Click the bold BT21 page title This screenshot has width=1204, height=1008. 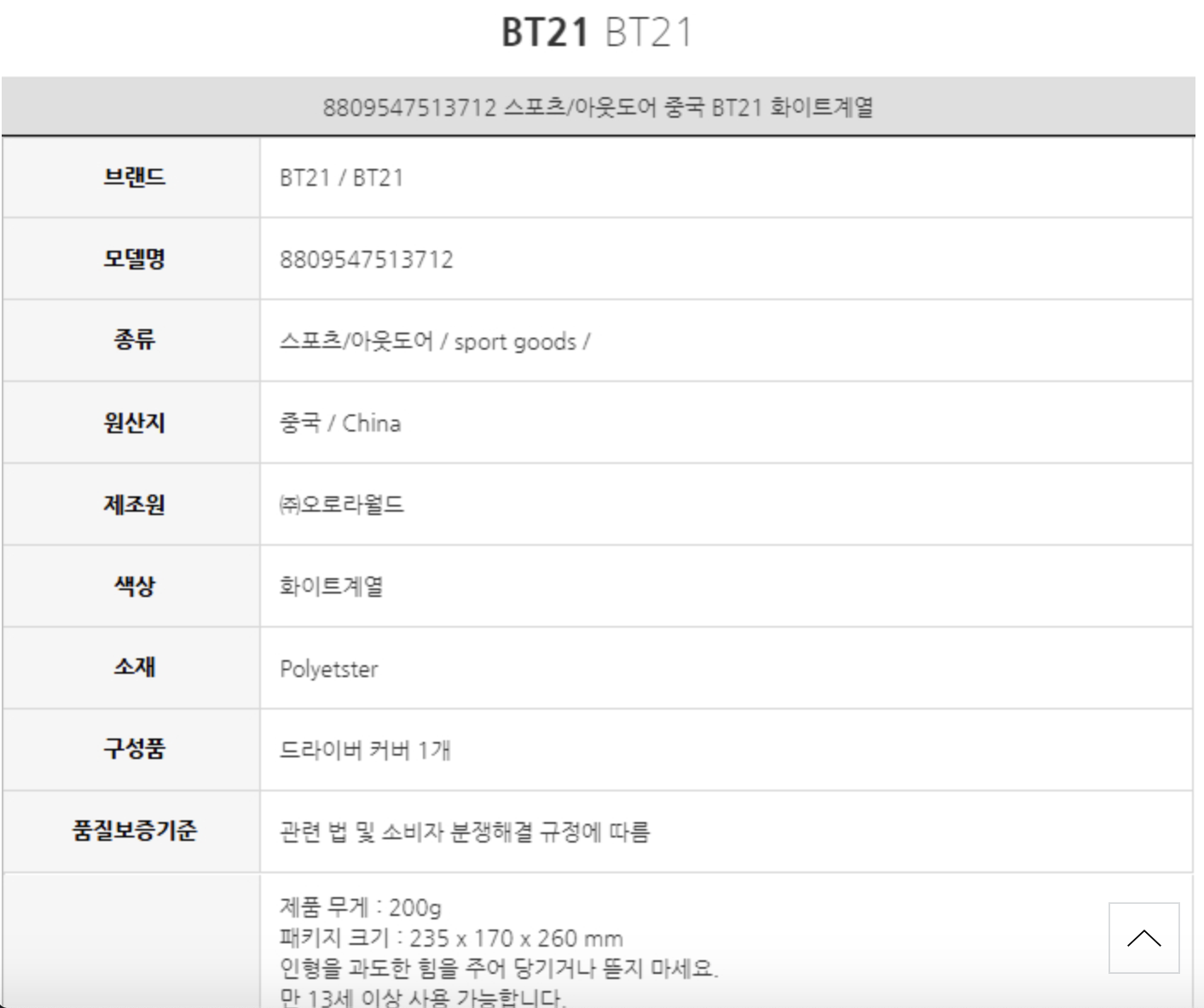(x=545, y=32)
